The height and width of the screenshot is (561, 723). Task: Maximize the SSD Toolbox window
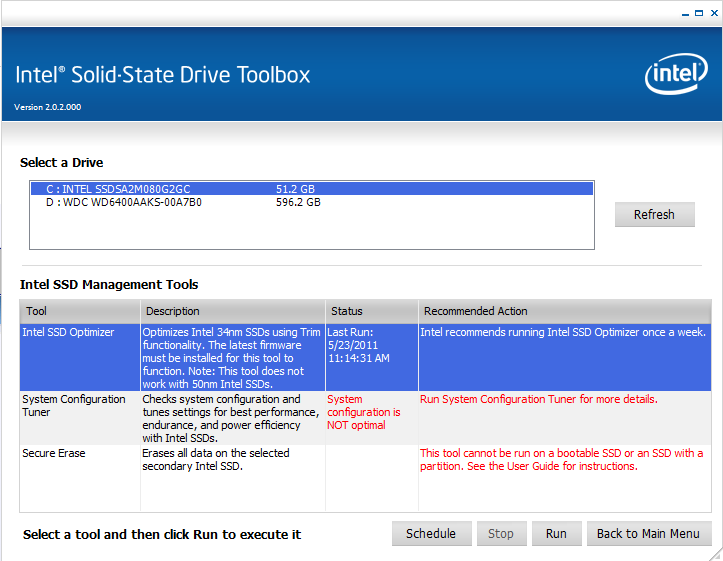[x=697, y=13]
